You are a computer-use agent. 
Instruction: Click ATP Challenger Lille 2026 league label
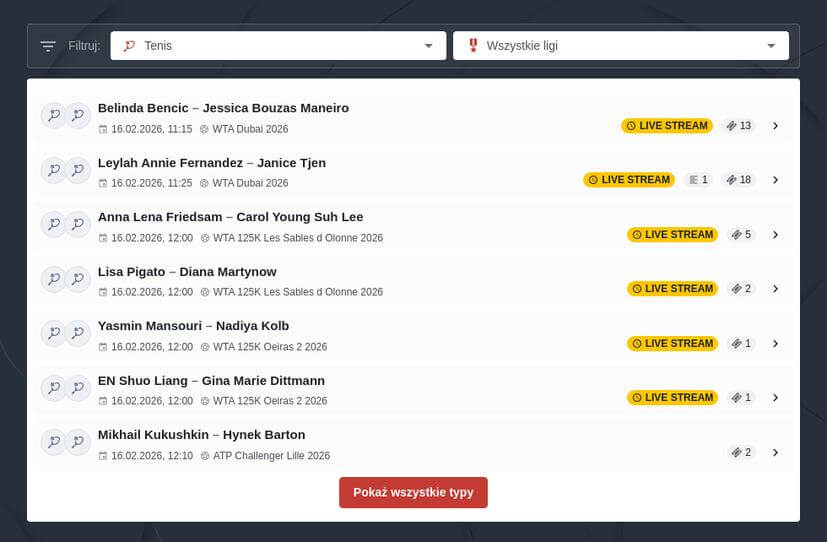(270, 456)
